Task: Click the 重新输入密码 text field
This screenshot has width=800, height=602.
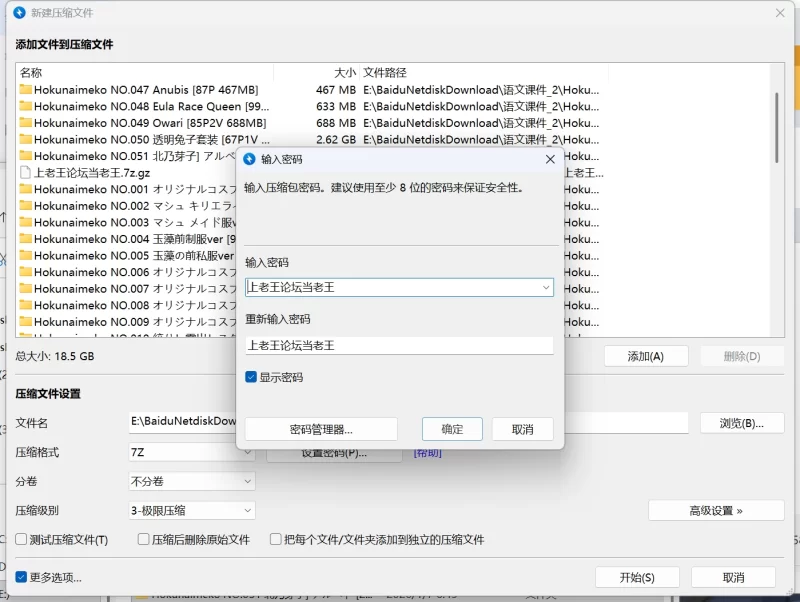Action: point(399,345)
